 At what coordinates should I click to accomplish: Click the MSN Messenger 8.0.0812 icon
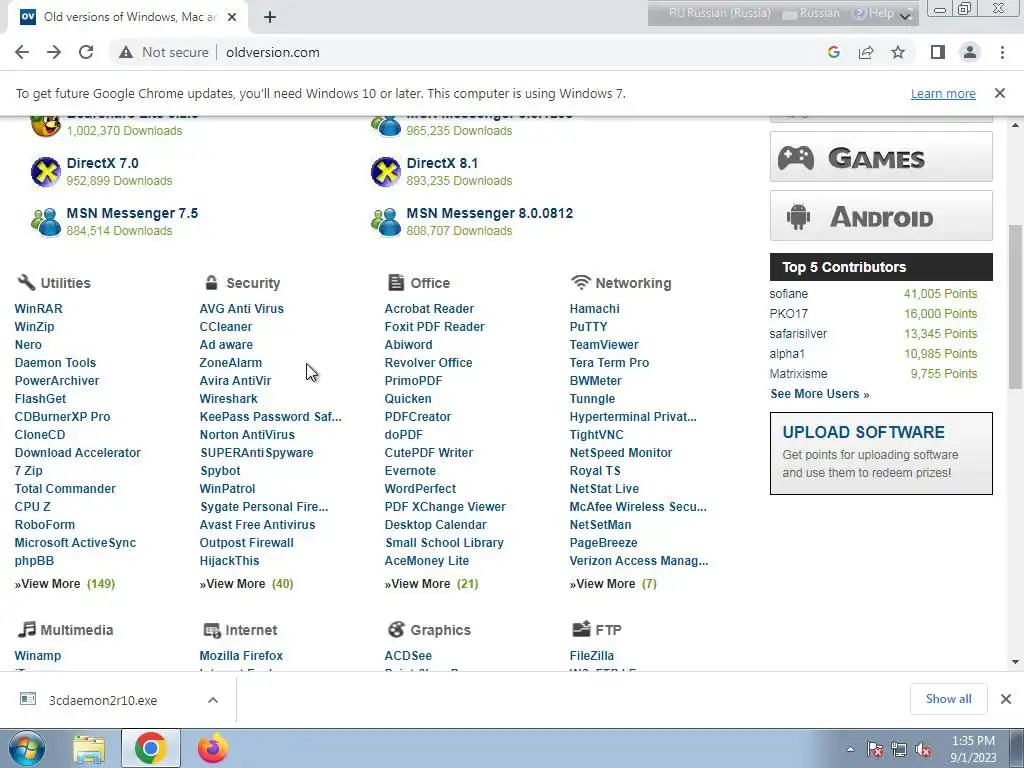point(386,222)
